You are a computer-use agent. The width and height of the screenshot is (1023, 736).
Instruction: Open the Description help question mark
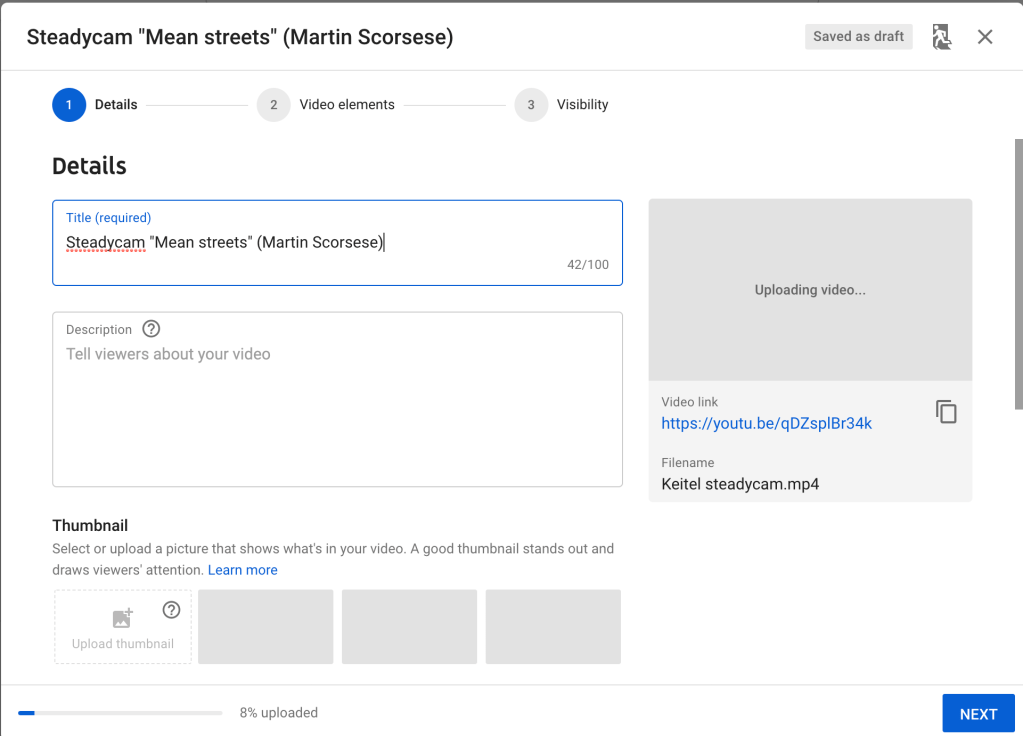tap(151, 329)
